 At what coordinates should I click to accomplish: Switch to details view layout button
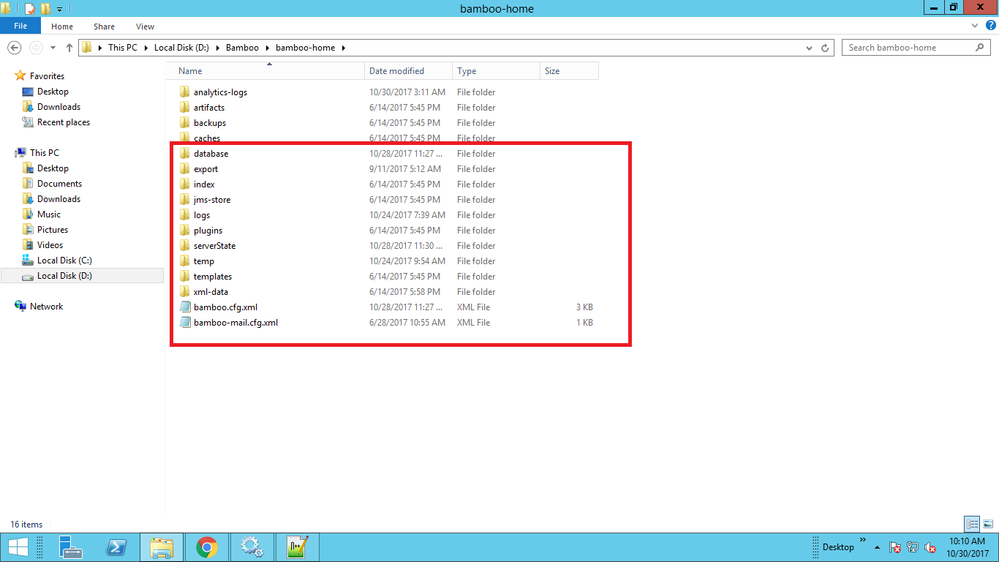[x=972, y=524]
